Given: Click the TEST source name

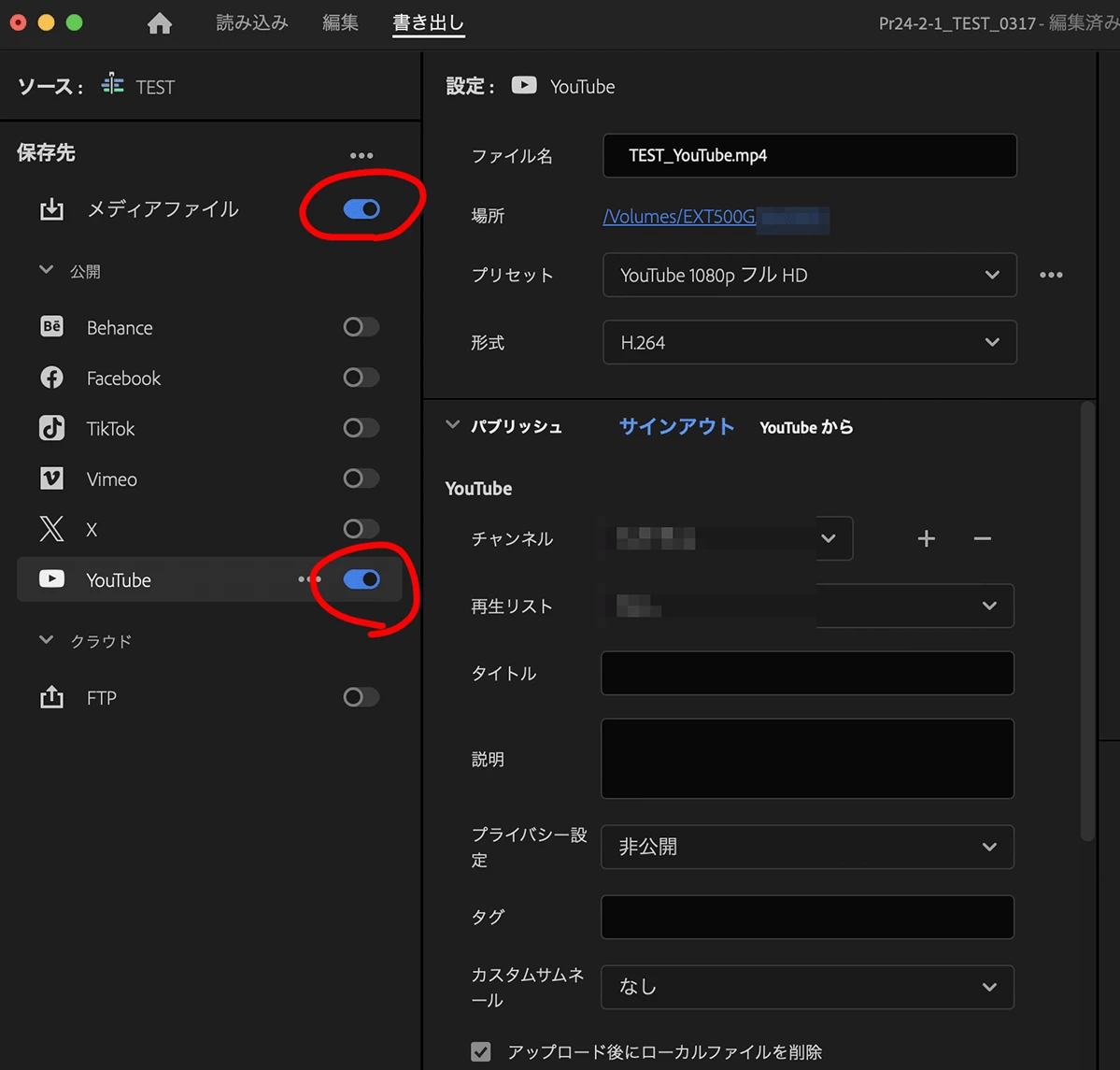Looking at the screenshot, I should click(155, 87).
